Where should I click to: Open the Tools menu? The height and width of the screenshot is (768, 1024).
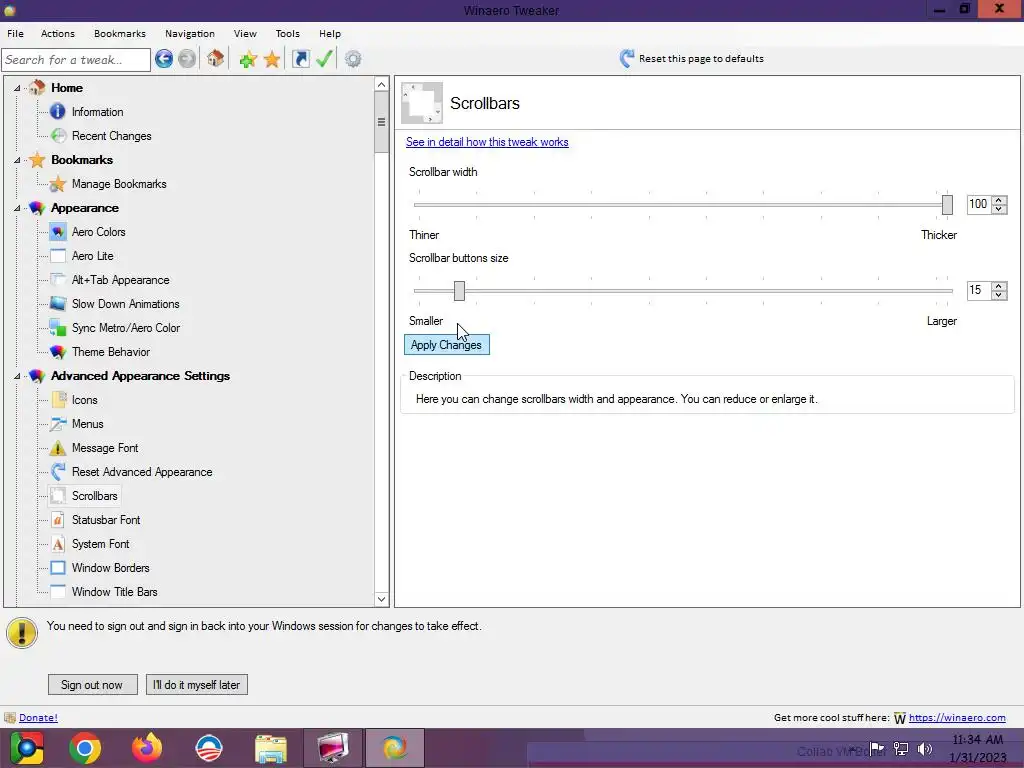287,33
